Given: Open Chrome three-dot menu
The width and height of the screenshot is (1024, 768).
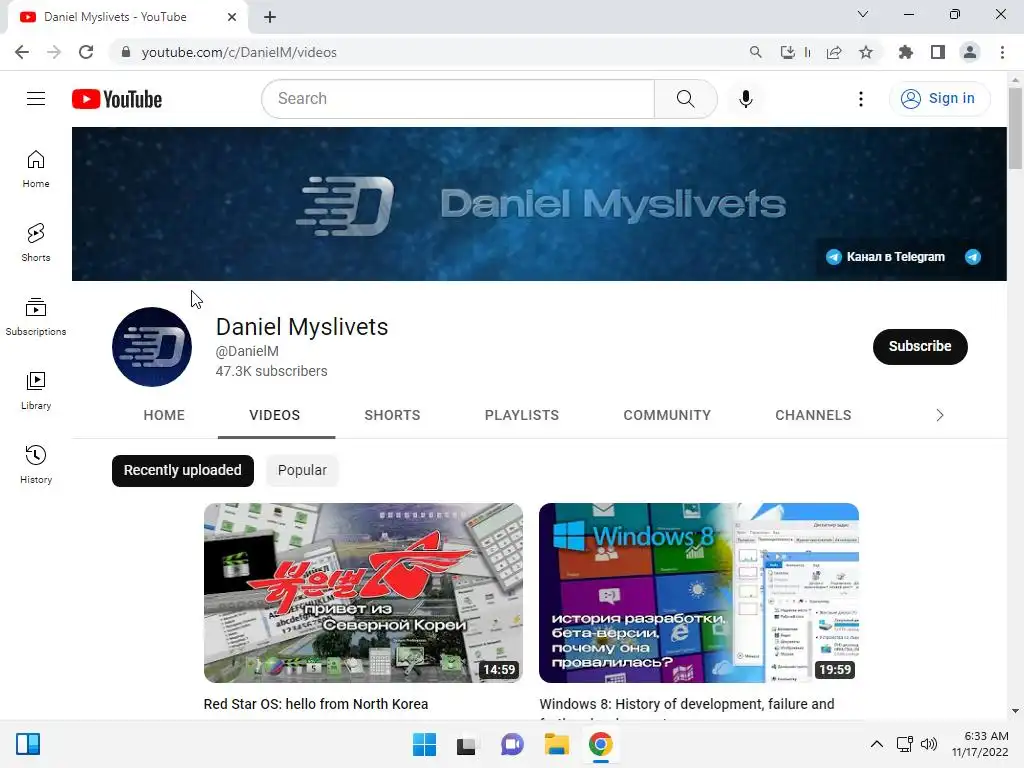Looking at the screenshot, I should (1002, 52).
